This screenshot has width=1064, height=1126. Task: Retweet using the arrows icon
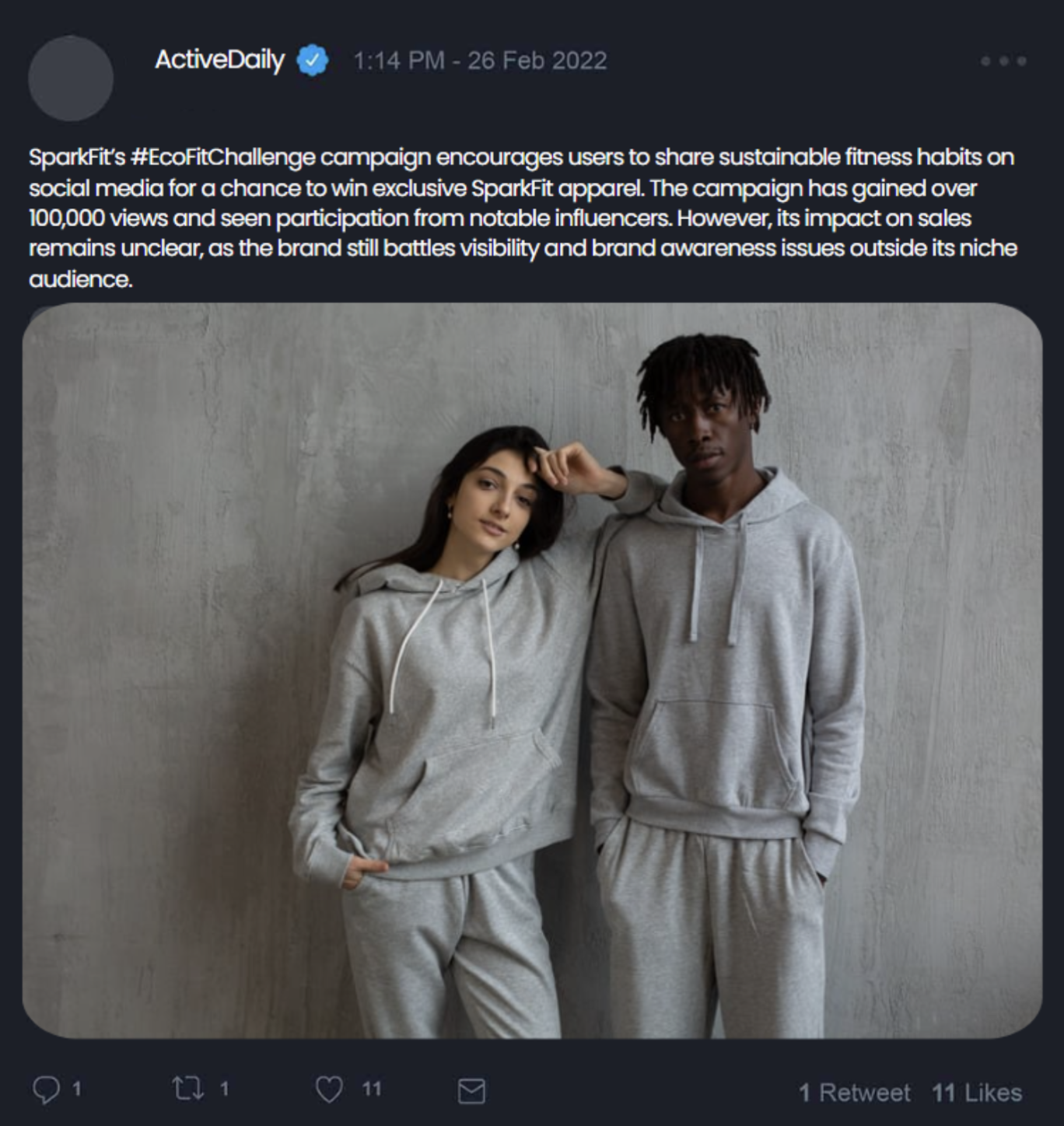pos(188,1088)
